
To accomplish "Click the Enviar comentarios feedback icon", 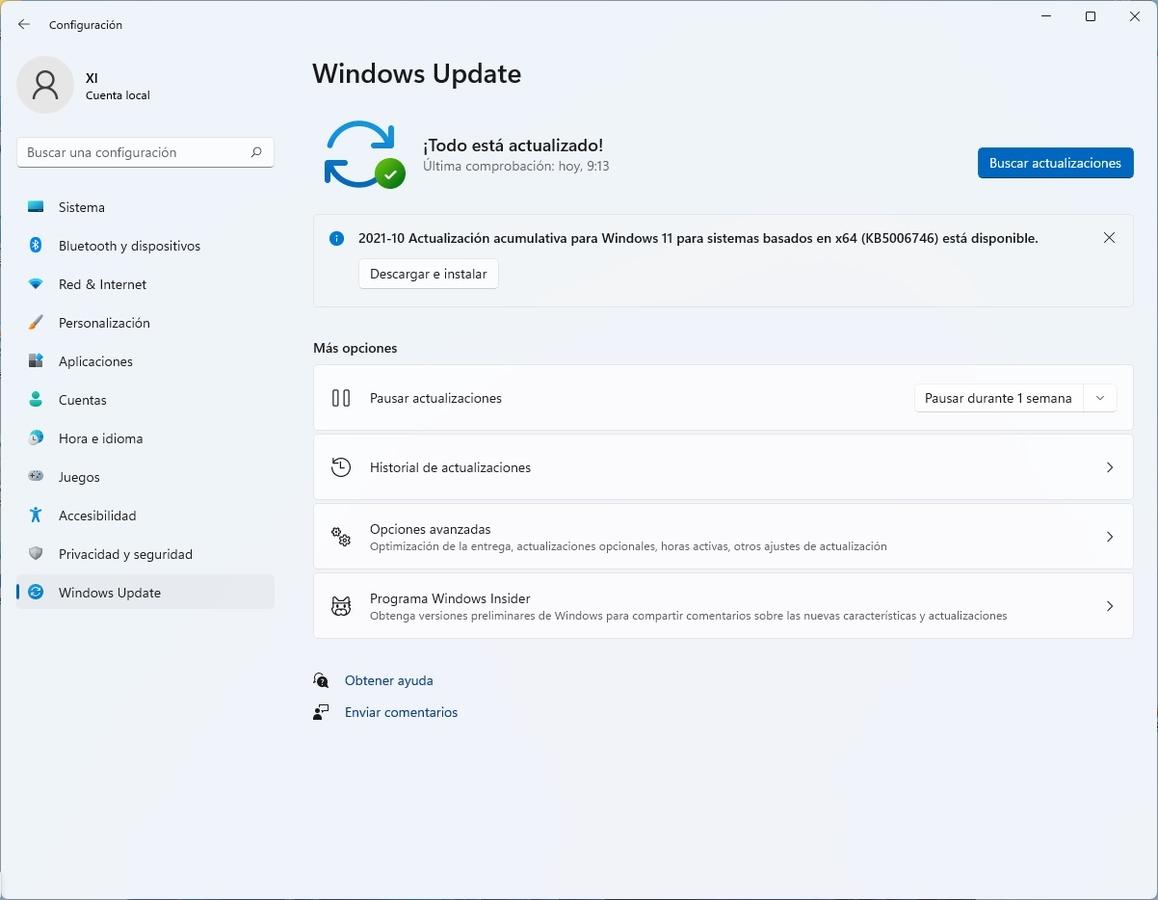I will (x=321, y=712).
